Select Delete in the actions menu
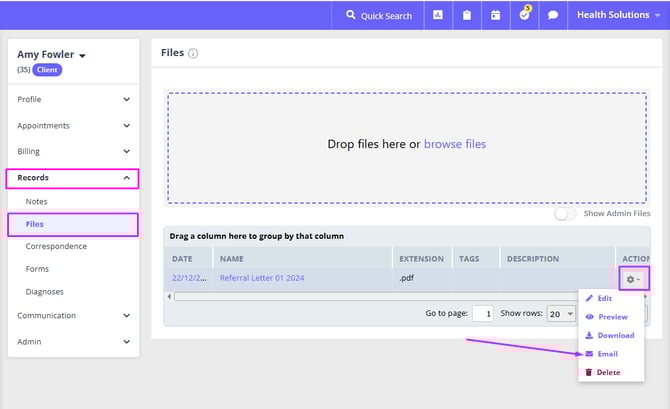 click(608, 372)
